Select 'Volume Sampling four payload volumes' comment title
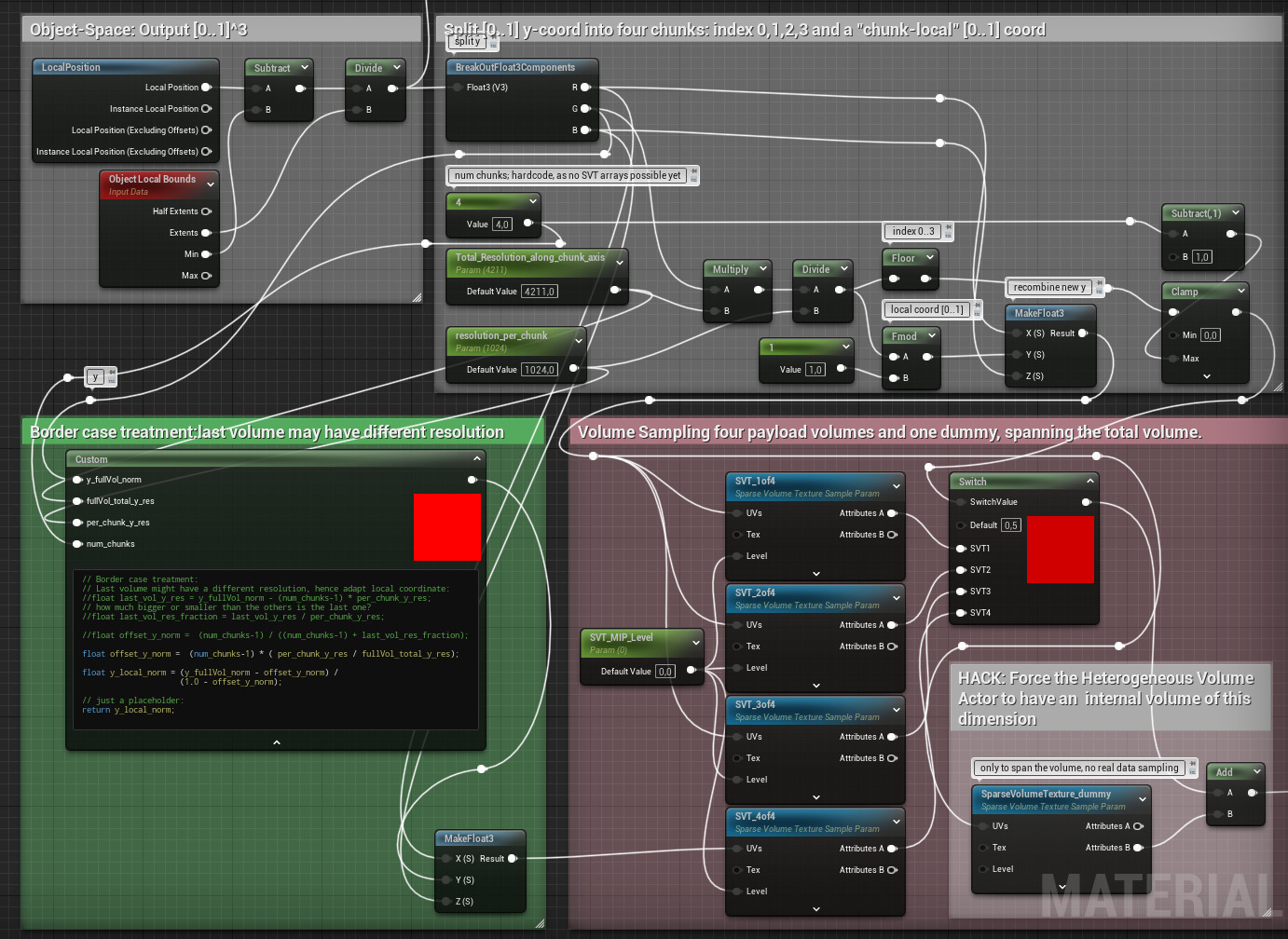The width and height of the screenshot is (1288, 939). point(889,432)
